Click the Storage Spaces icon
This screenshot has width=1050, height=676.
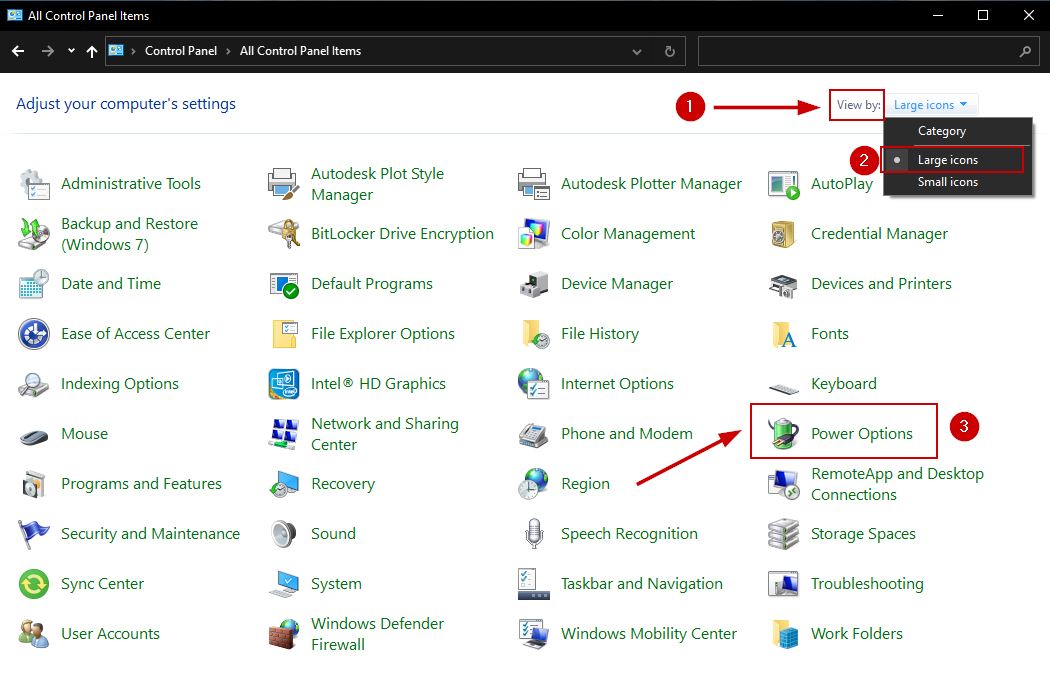784,534
